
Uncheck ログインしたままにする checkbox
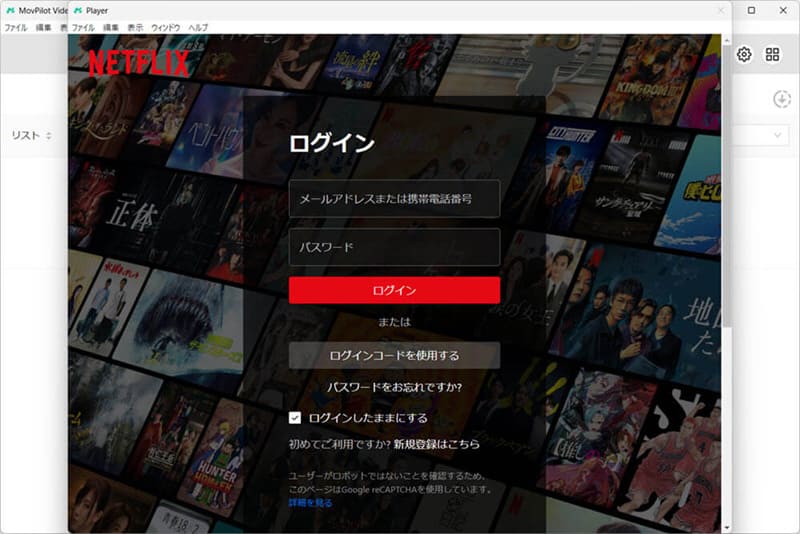tap(295, 418)
